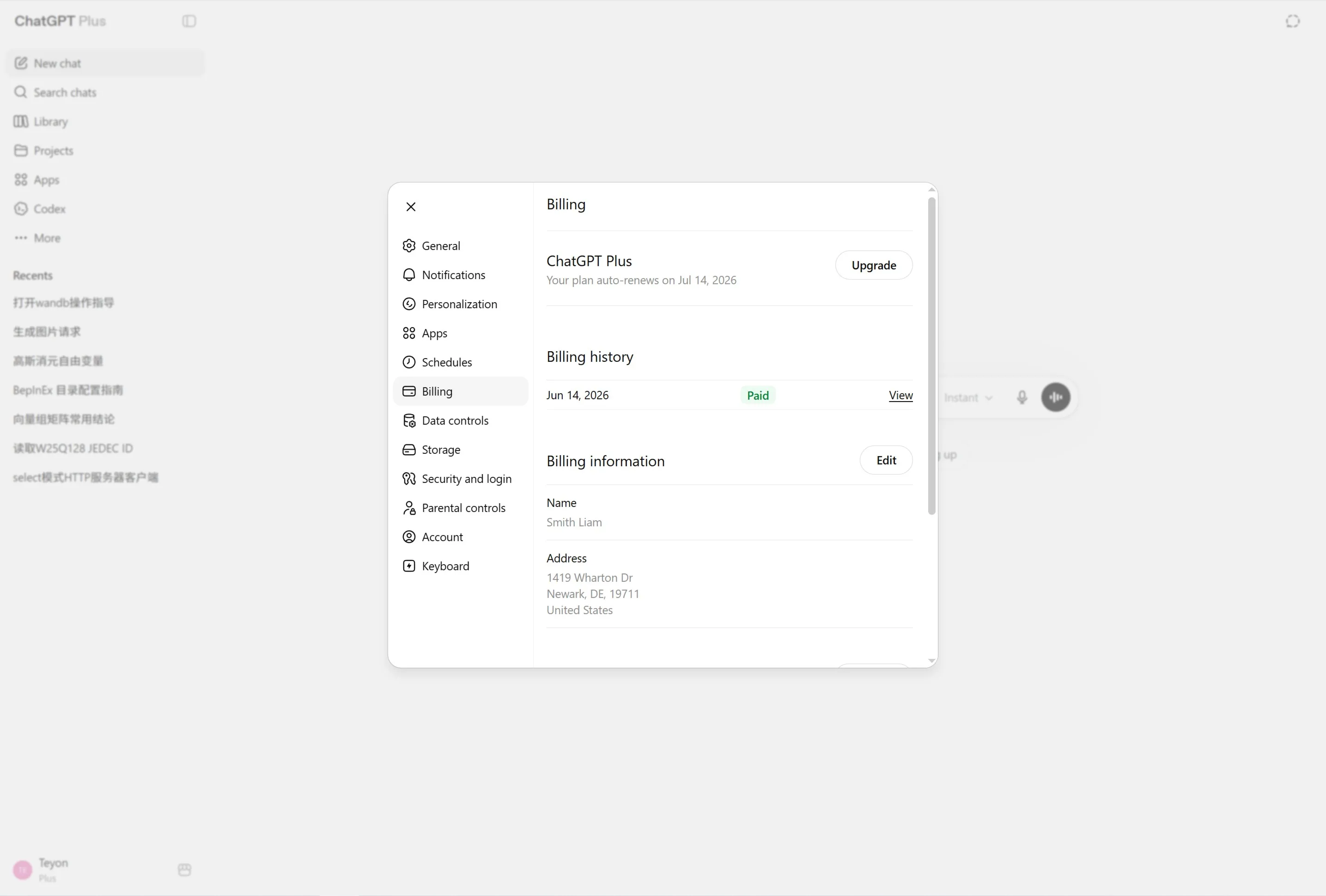Click the Library books icon
1326x896 pixels.
[21, 122]
